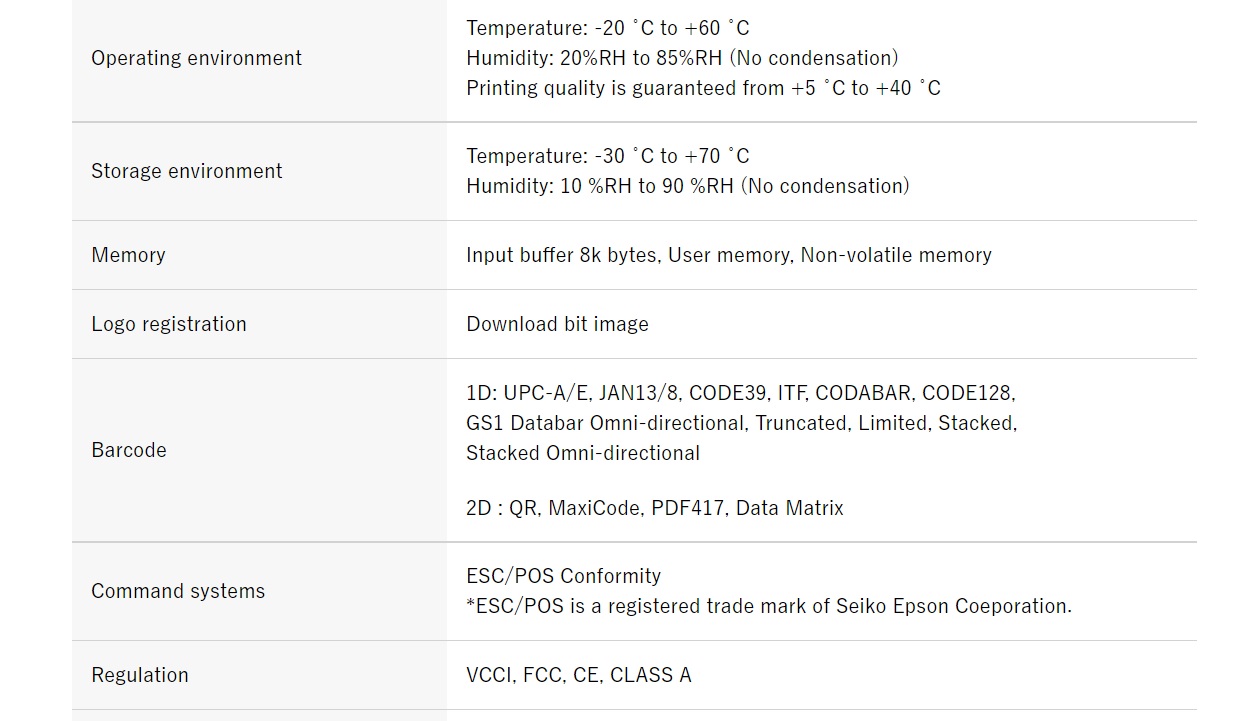This screenshot has height=721, width=1243.
Task: Click the 2D QR, MaxiCode, PDF417 line
Action: click(654, 508)
